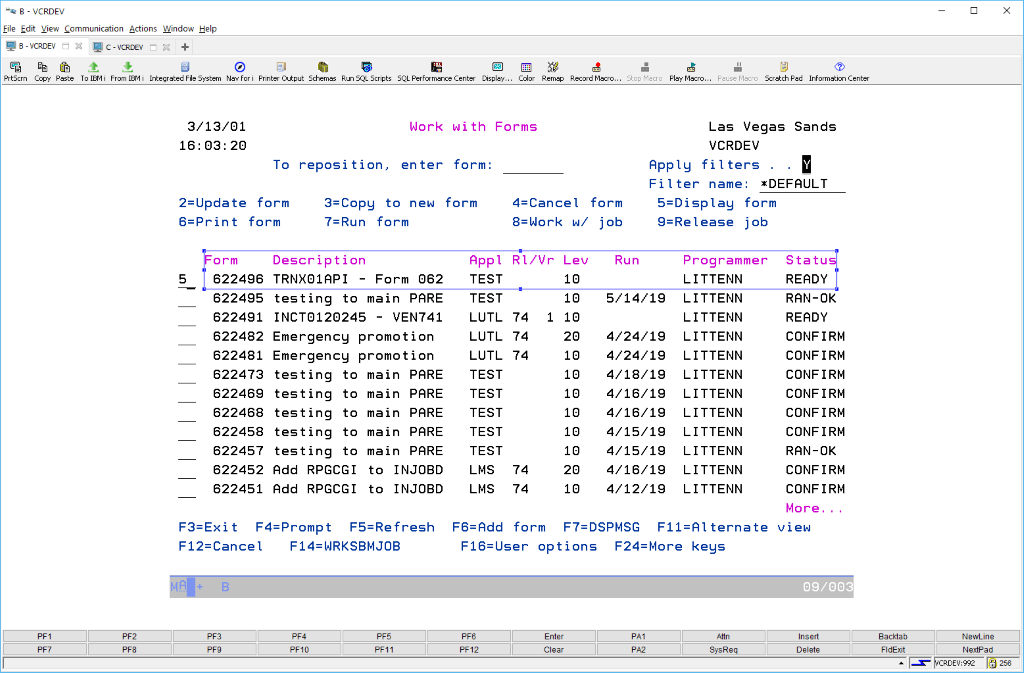Click the PA1 keypad button
Screen dimensions: 1024x673
[x=639, y=636]
